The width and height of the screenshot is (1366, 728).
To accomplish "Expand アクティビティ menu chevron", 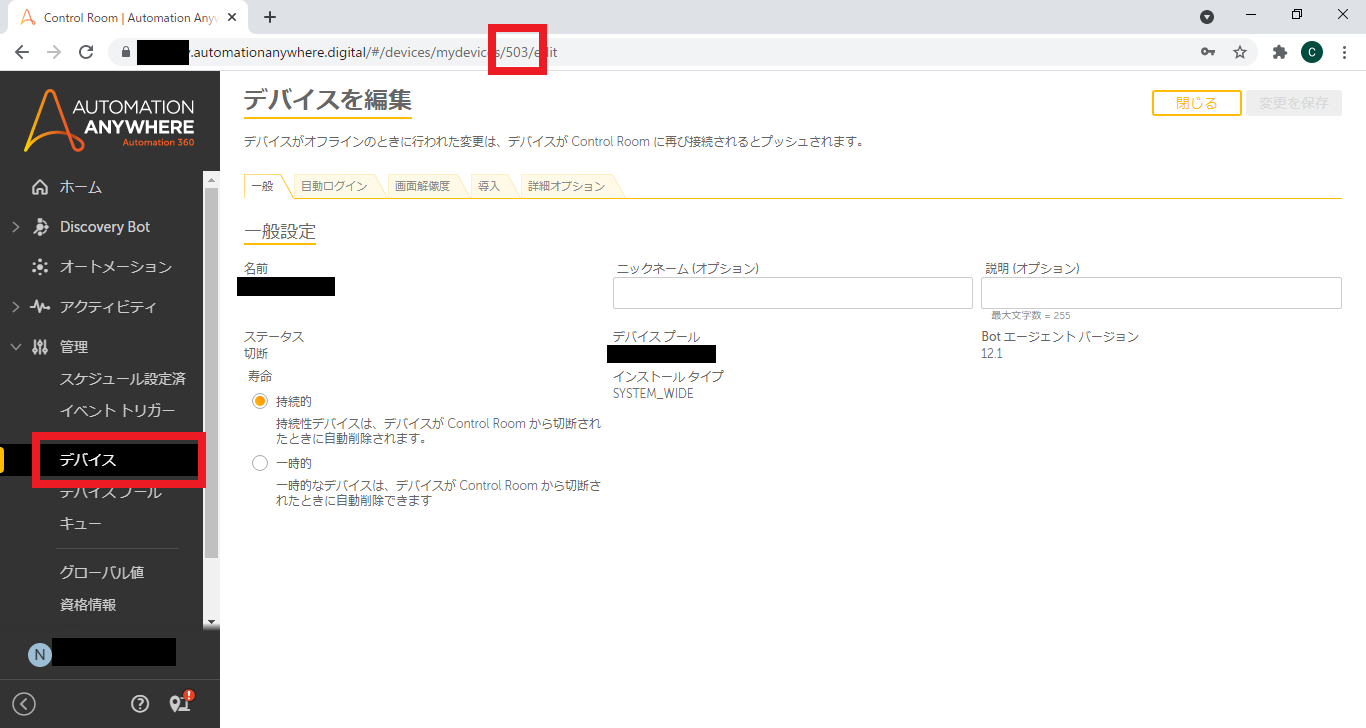I will tap(15, 307).
